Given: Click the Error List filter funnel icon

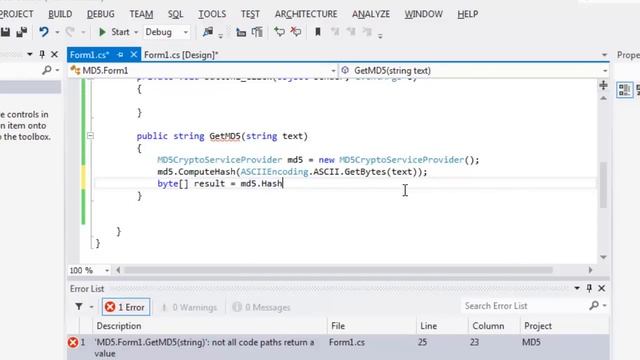Looking at the screenshot, I should click(79, 307).
